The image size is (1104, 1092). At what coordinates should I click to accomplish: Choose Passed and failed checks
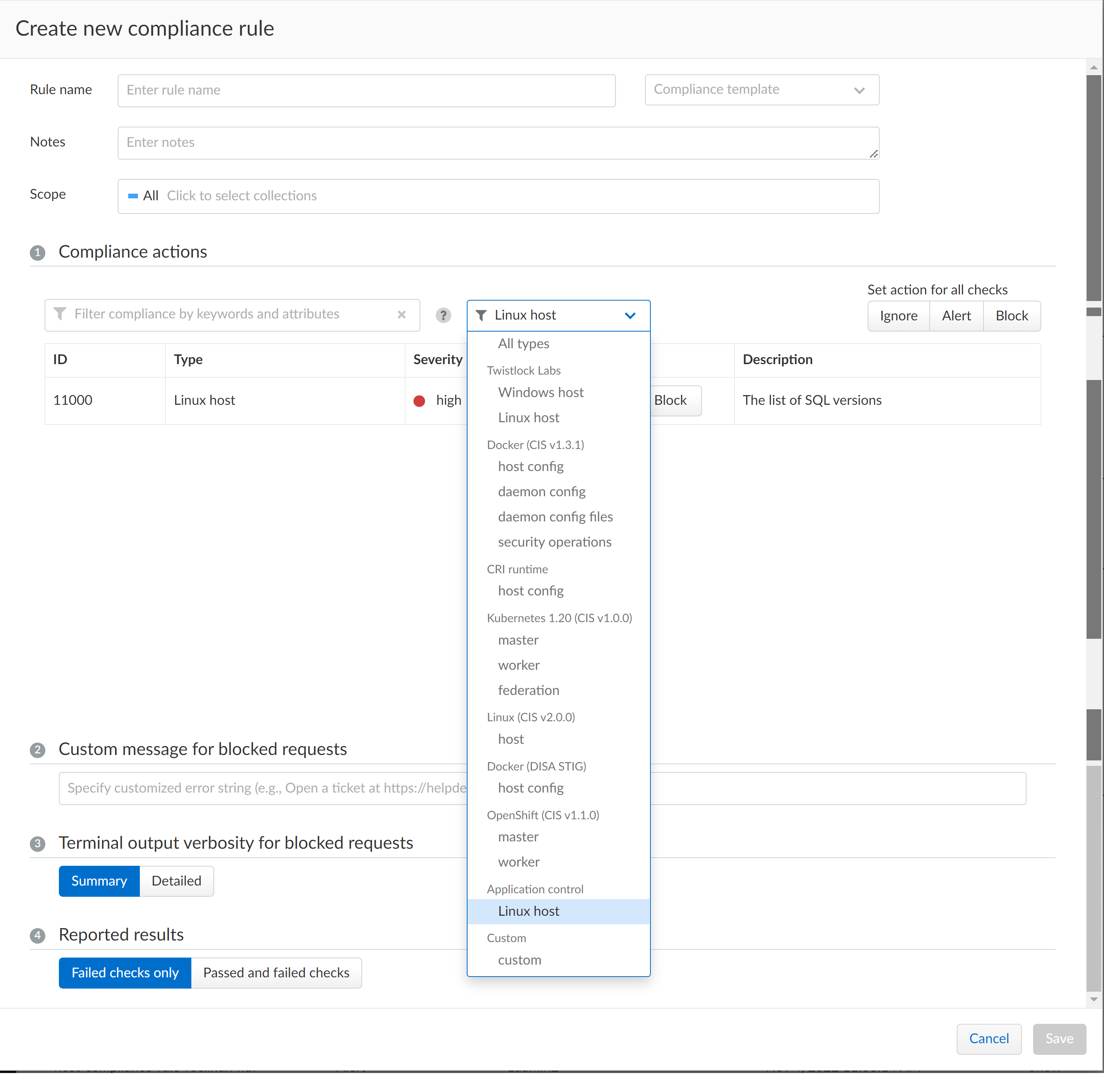click(x=276, y=973)
